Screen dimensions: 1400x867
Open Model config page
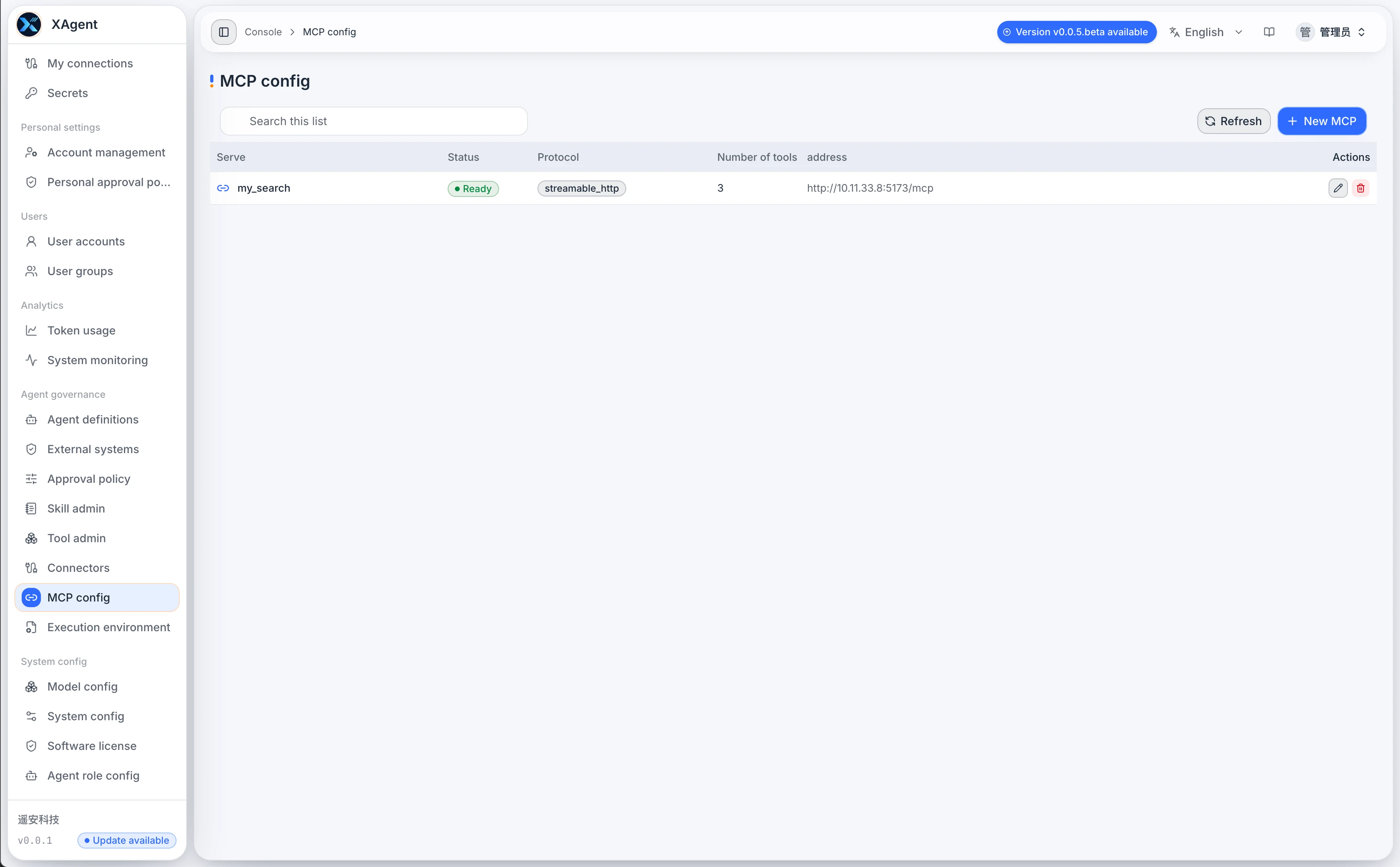(x=97, y=687)
